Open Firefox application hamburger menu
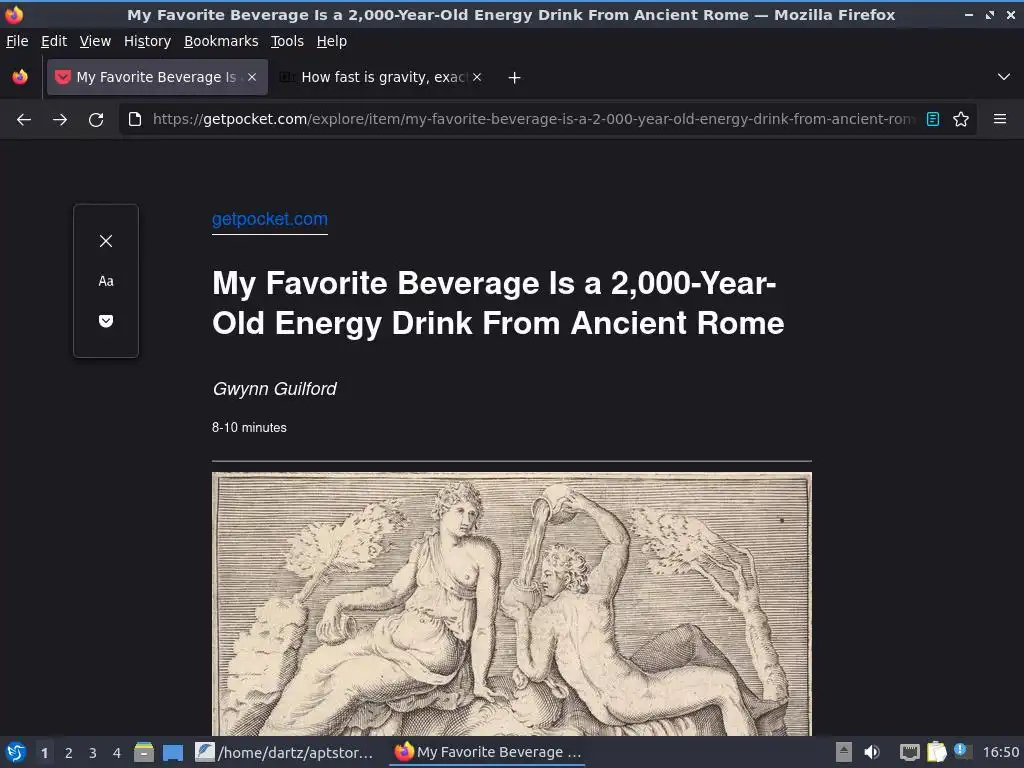 point(1000,119)
